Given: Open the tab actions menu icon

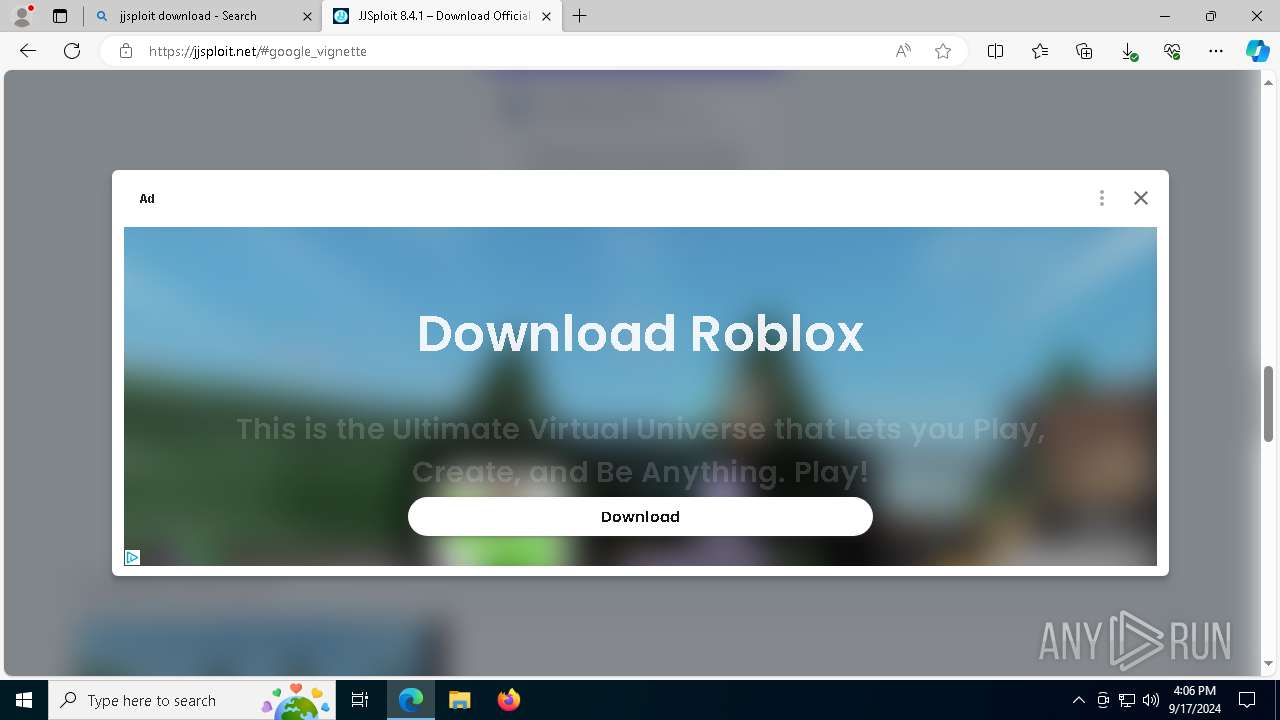Looking at the screenshot, I should click(x=60, y=16).
